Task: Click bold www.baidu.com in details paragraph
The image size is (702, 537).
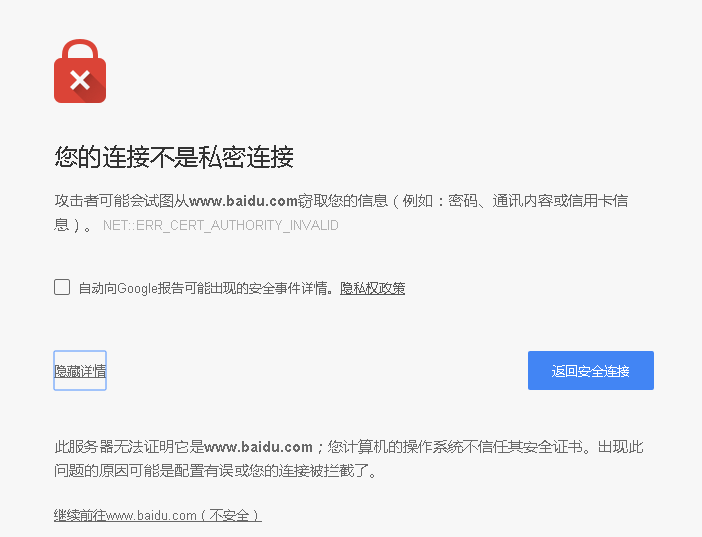Action: pyautogui.click(x=258, y=447)
